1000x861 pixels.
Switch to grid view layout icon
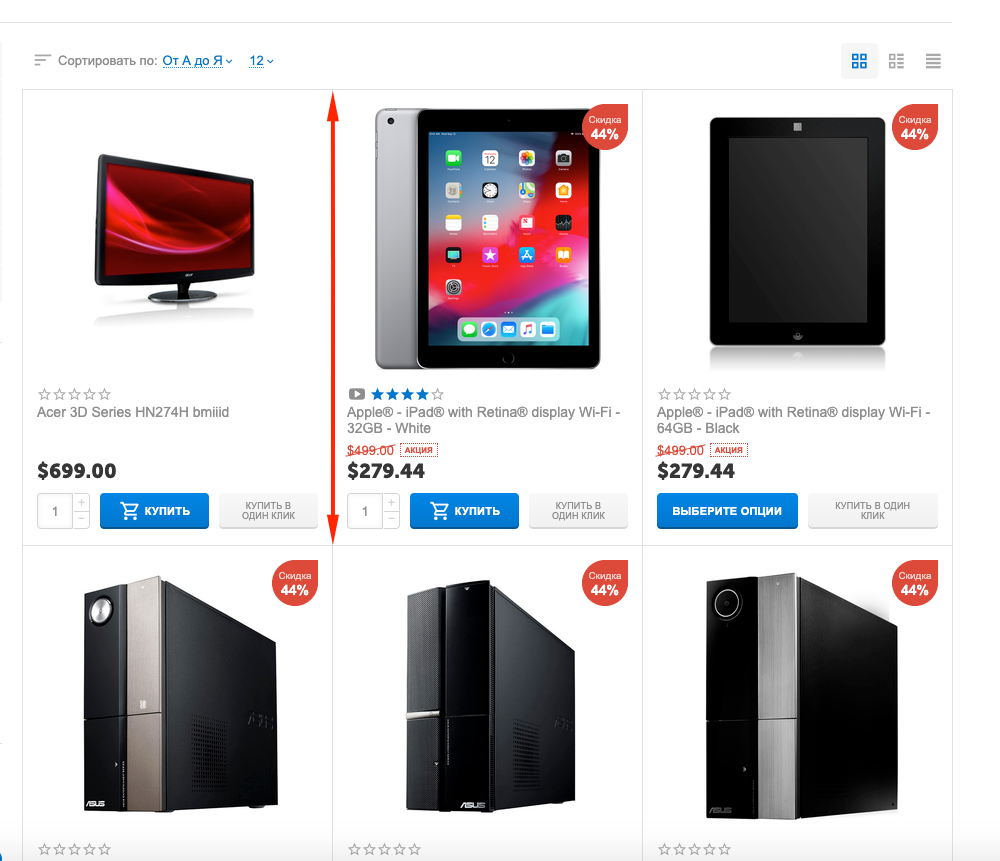coord(859,61)
